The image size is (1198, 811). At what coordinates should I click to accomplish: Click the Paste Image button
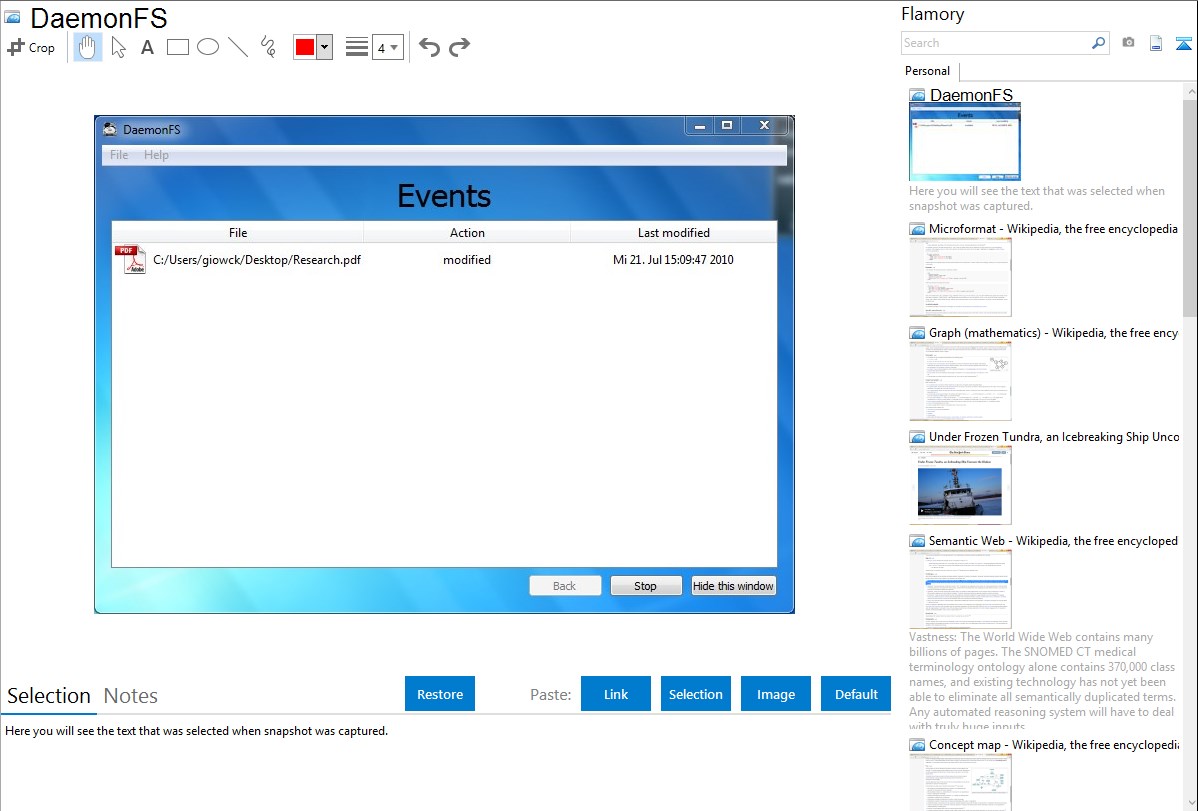(775, 694)
